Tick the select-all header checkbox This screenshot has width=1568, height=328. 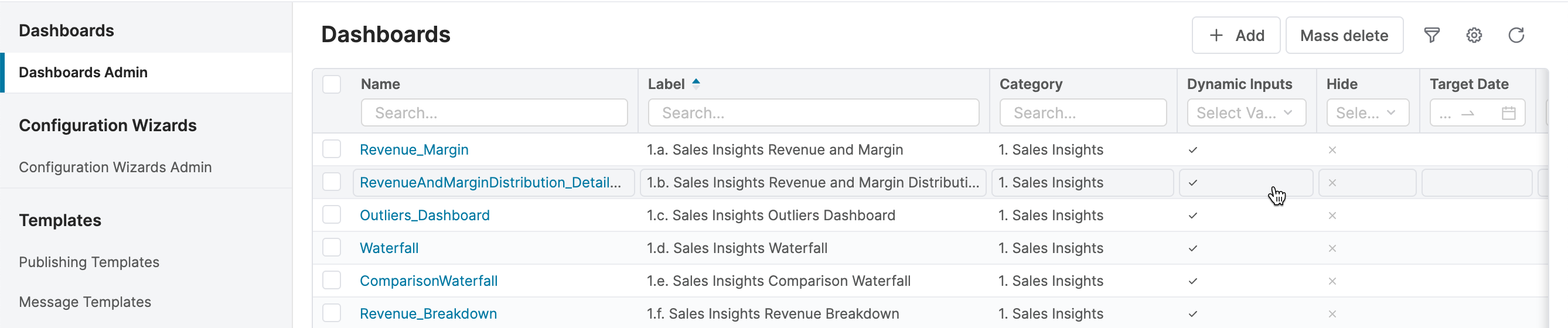(332, 84)
